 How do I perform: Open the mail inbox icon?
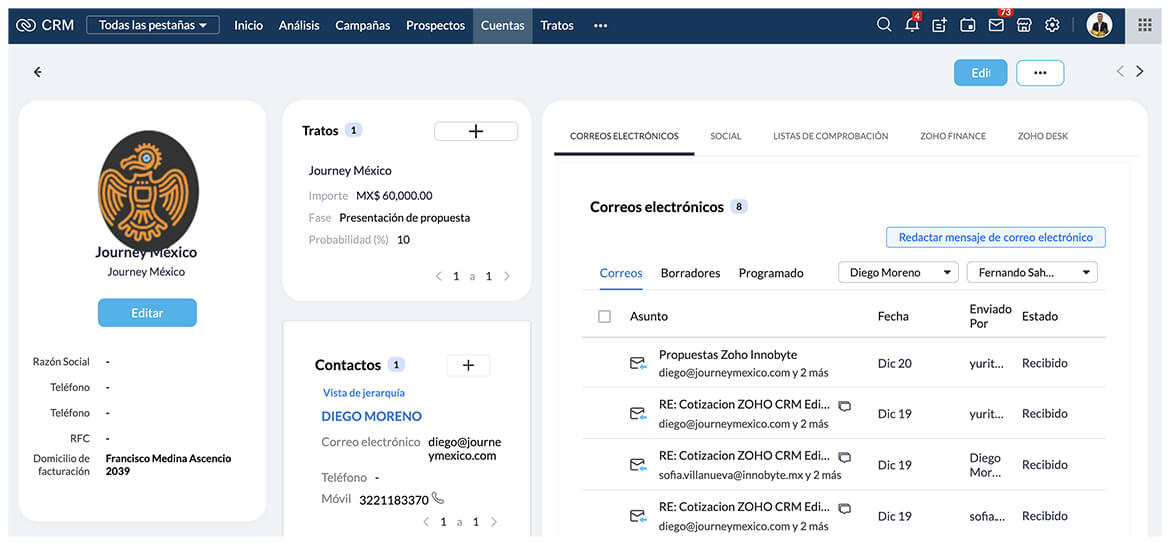click(996, 25)
